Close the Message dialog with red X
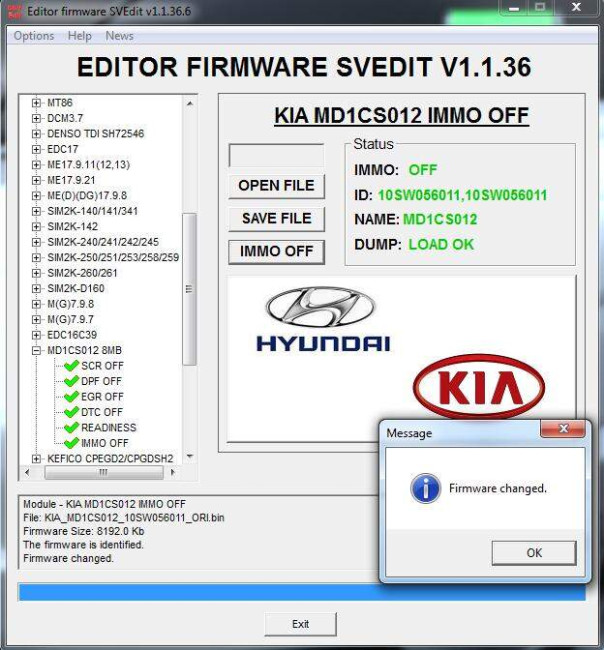This screenshot has height=650, width=604. coord(563,429)
